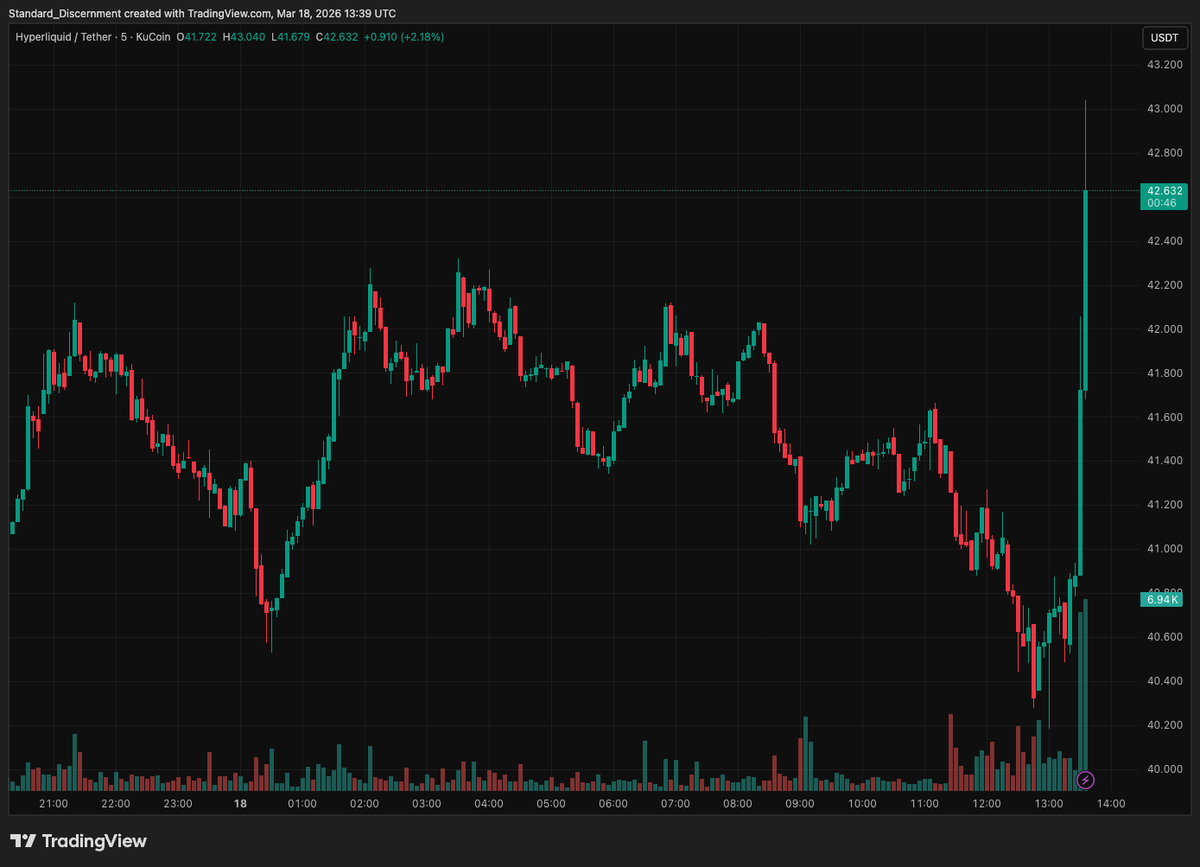Click the 40.400 price axis label
Viewport: 1200px width, 867px height.
click(1163, 681)
